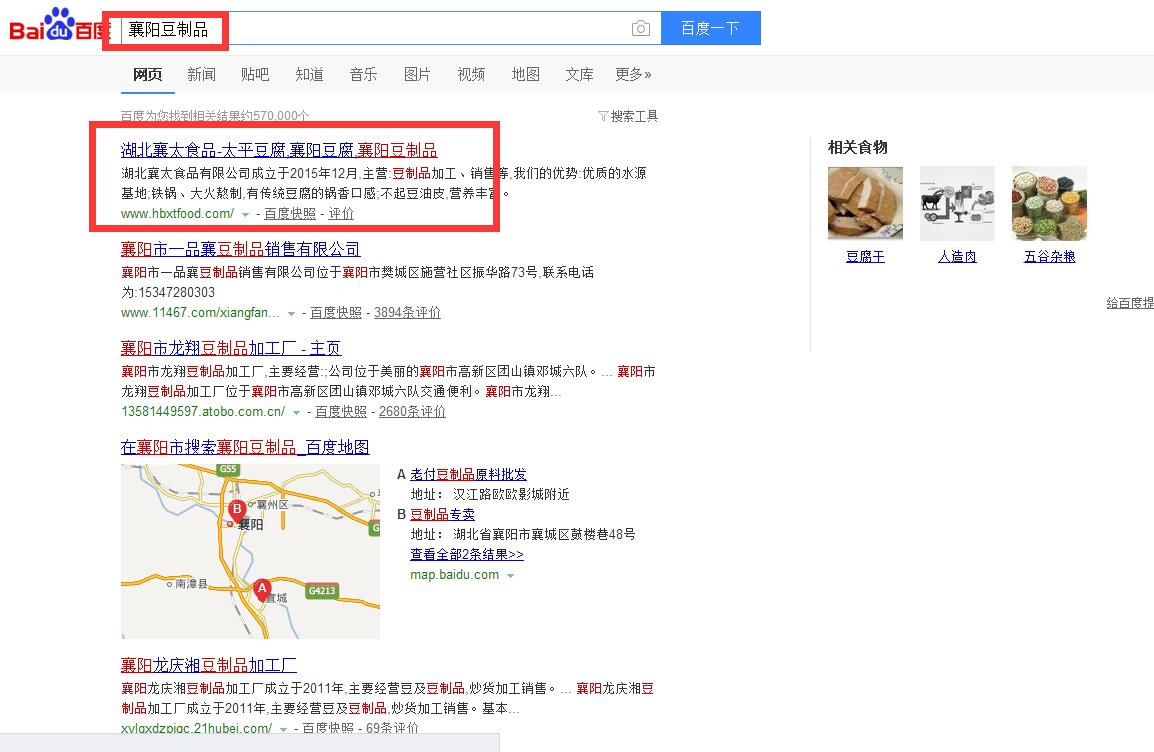The width and height of the screenshot is (1154, 752).
Task: Open the 文库 tab
Action: click(579, 74)
